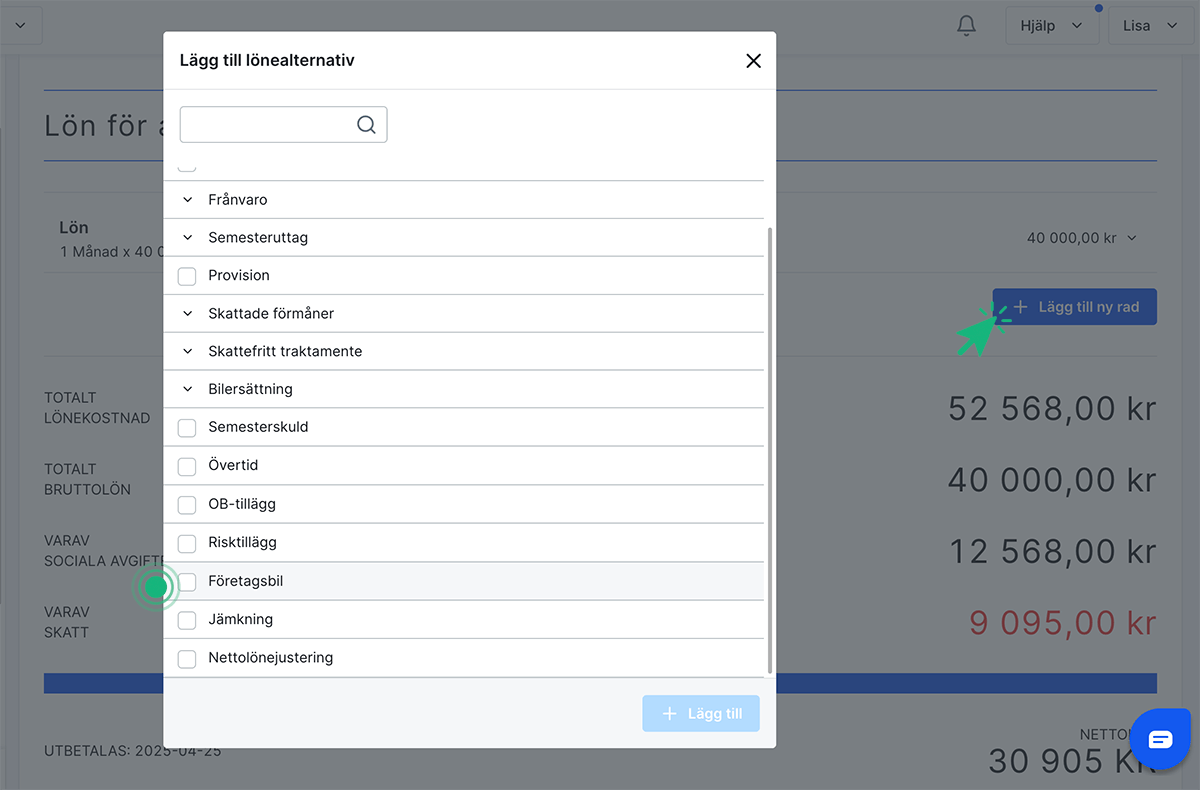Expand Skattade förmåner category
The width and height of the screenshot is (1200, 790).
point(187,314)
